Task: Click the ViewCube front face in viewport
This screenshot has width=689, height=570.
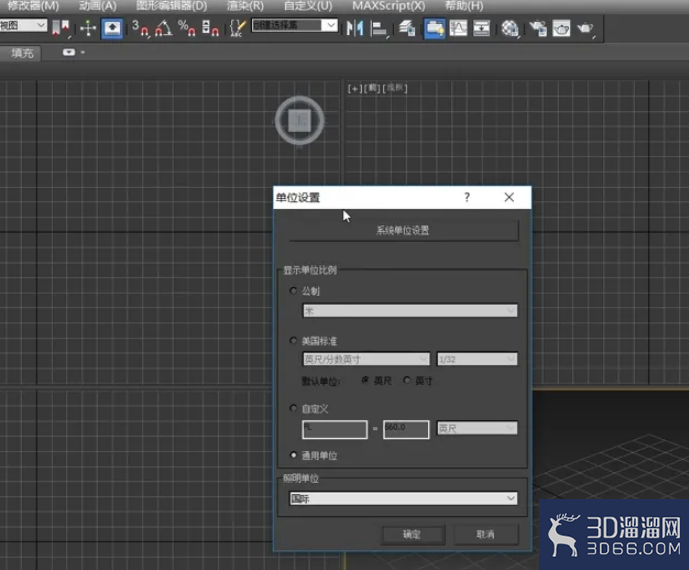Action: [300, 120]
